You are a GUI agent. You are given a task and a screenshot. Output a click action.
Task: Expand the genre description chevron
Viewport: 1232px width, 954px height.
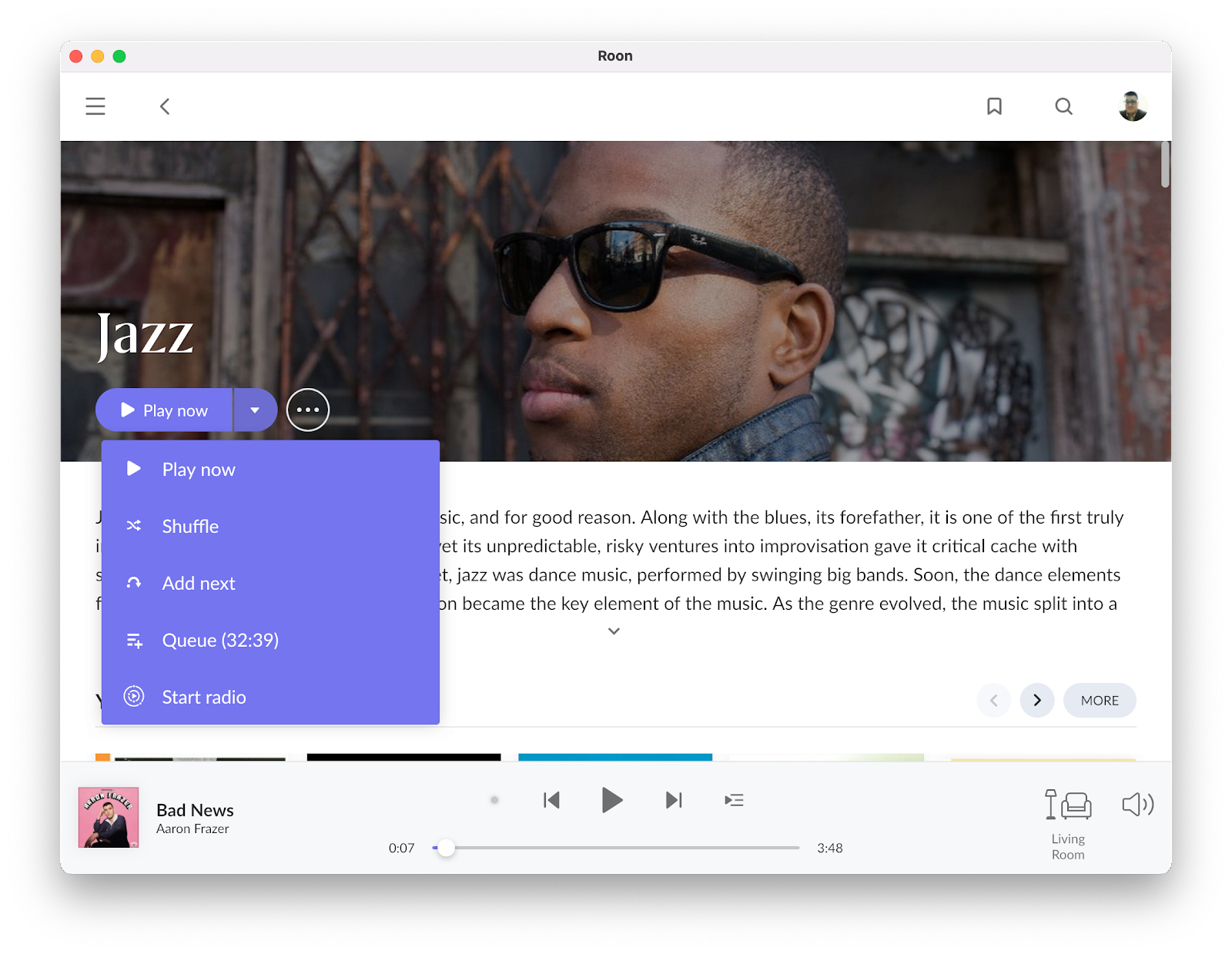tap(614, 631)
